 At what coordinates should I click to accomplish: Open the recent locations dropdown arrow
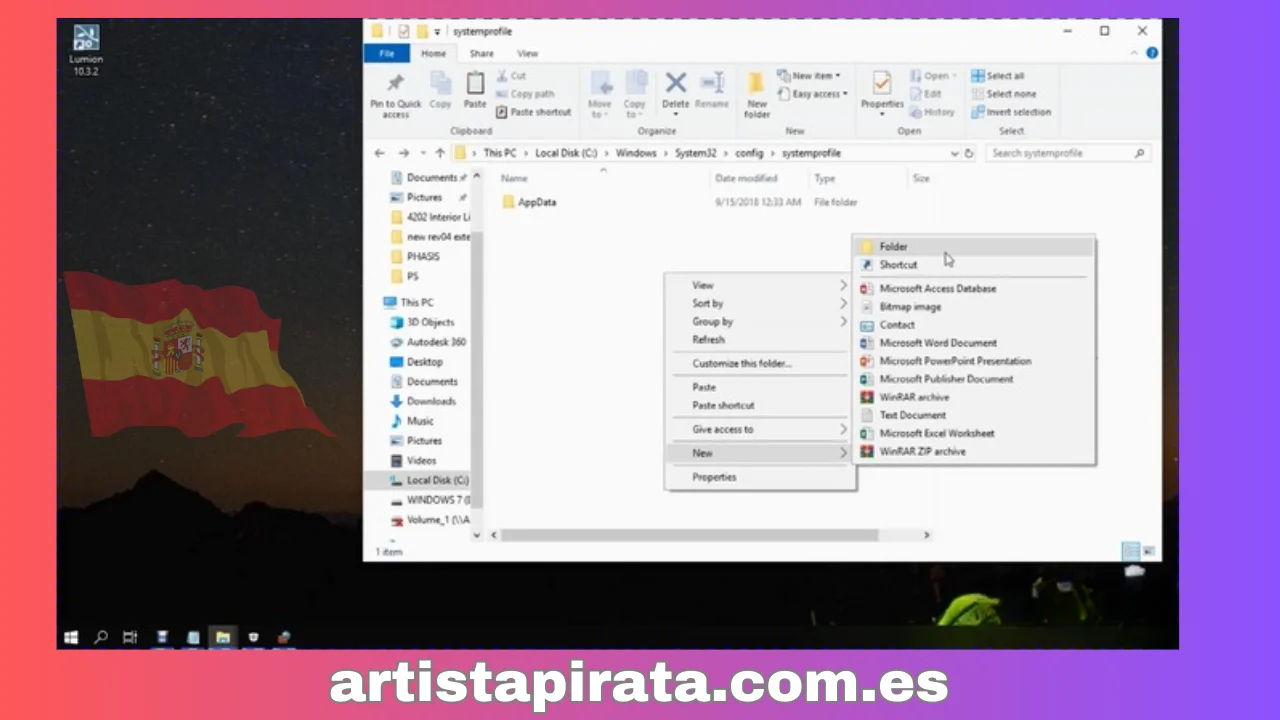point(421,153)
